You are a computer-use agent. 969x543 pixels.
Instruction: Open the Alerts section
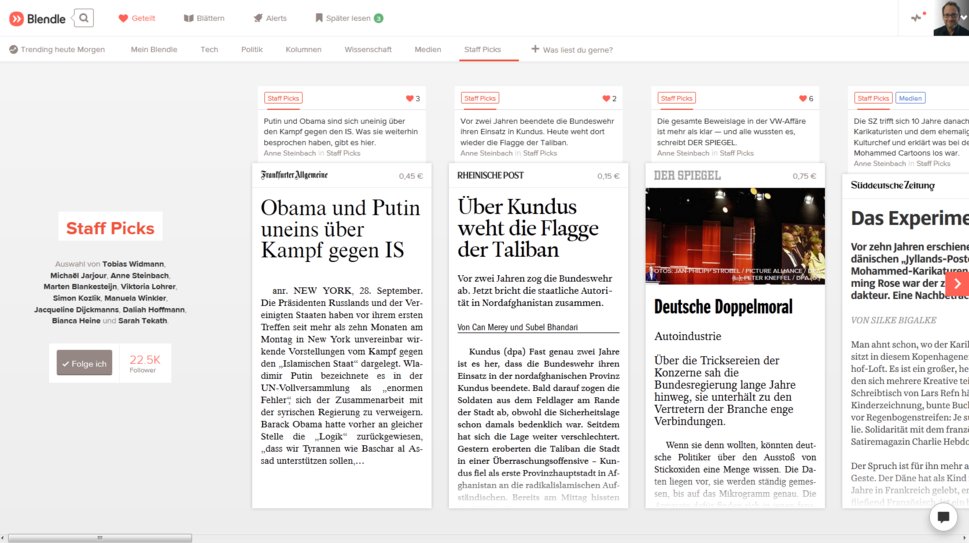(x=270, y=18)
